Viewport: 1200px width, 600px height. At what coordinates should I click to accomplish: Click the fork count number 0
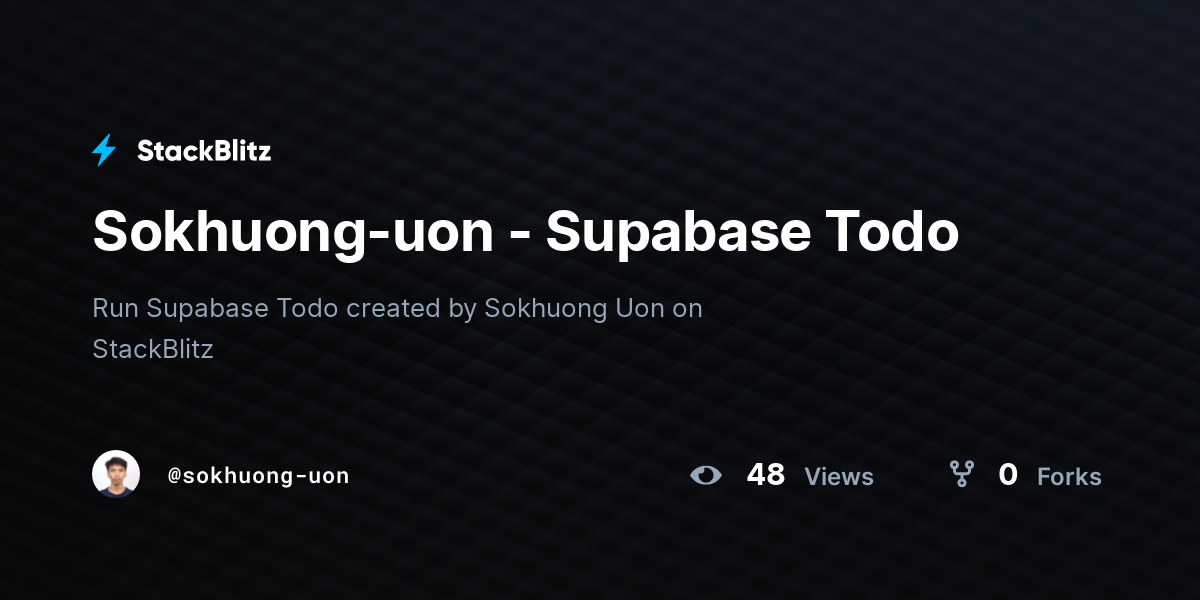[1008, 474]
